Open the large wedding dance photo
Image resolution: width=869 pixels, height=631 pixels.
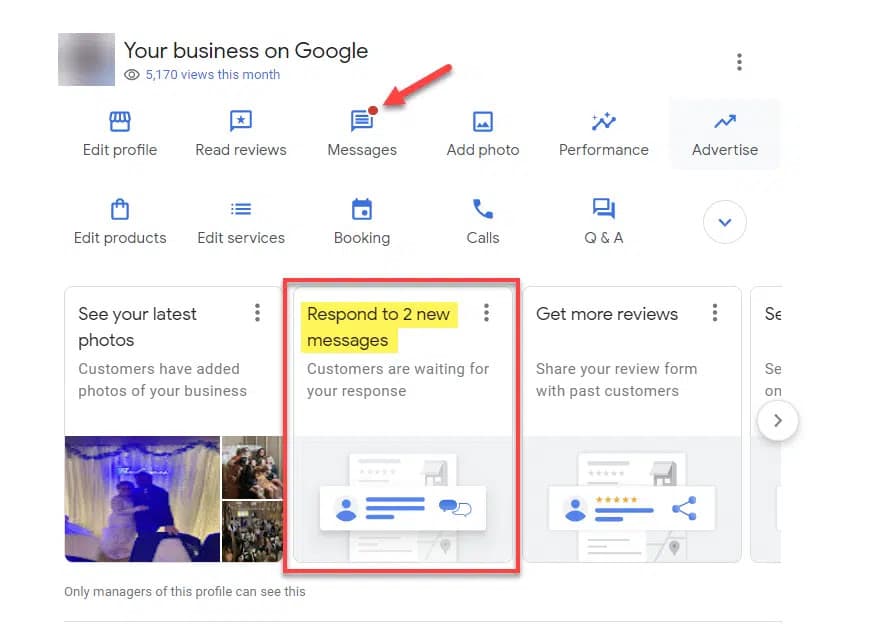pos(142,499)
